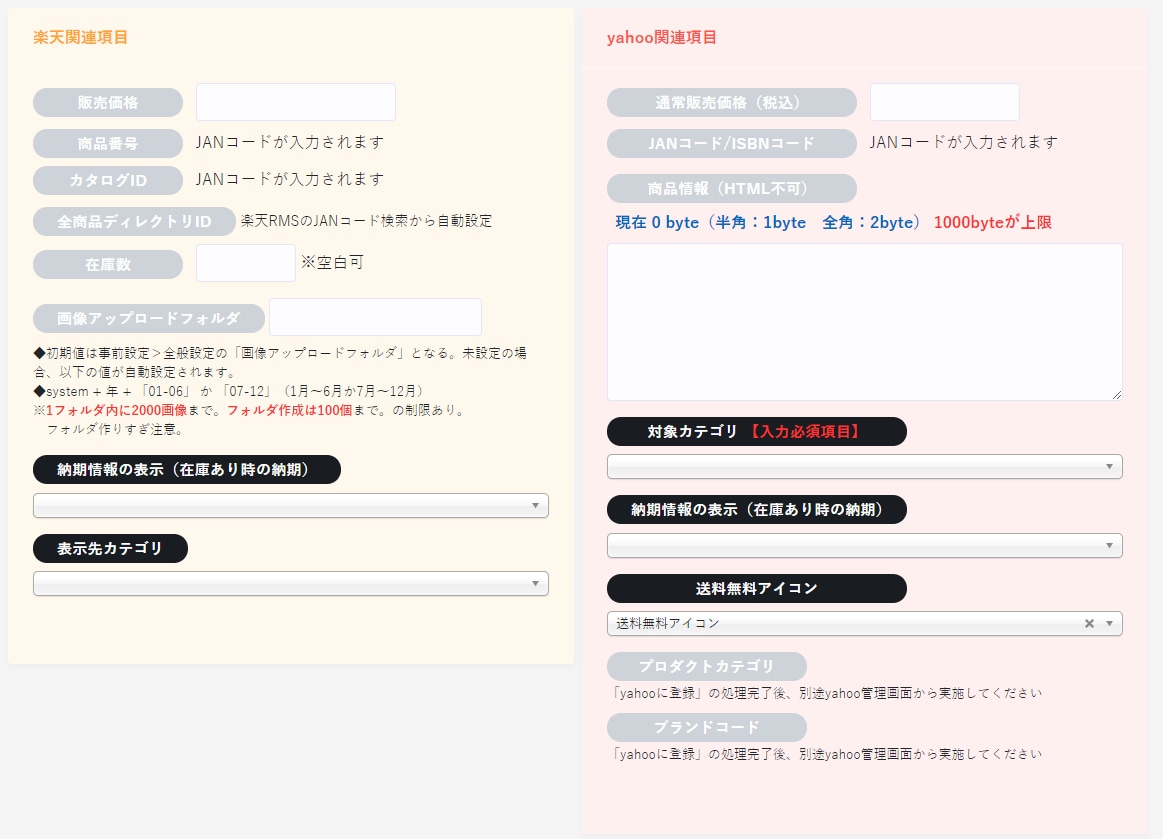This screenshot has height=839, width=1163.
Task: Click the 在庫数 label pill
Action: 108,264
